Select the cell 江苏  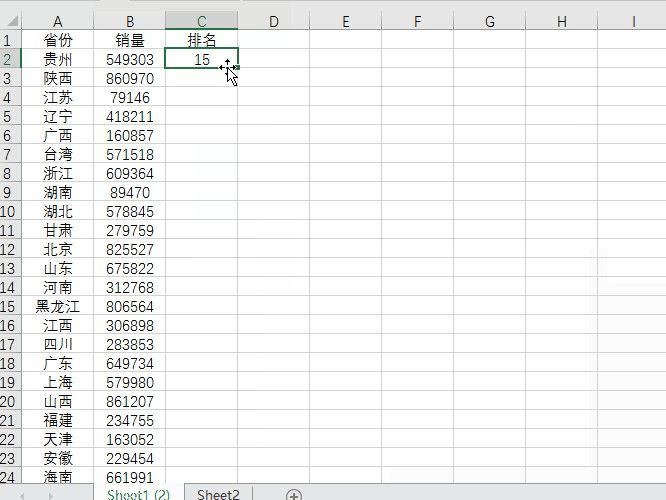pos(58,97)
